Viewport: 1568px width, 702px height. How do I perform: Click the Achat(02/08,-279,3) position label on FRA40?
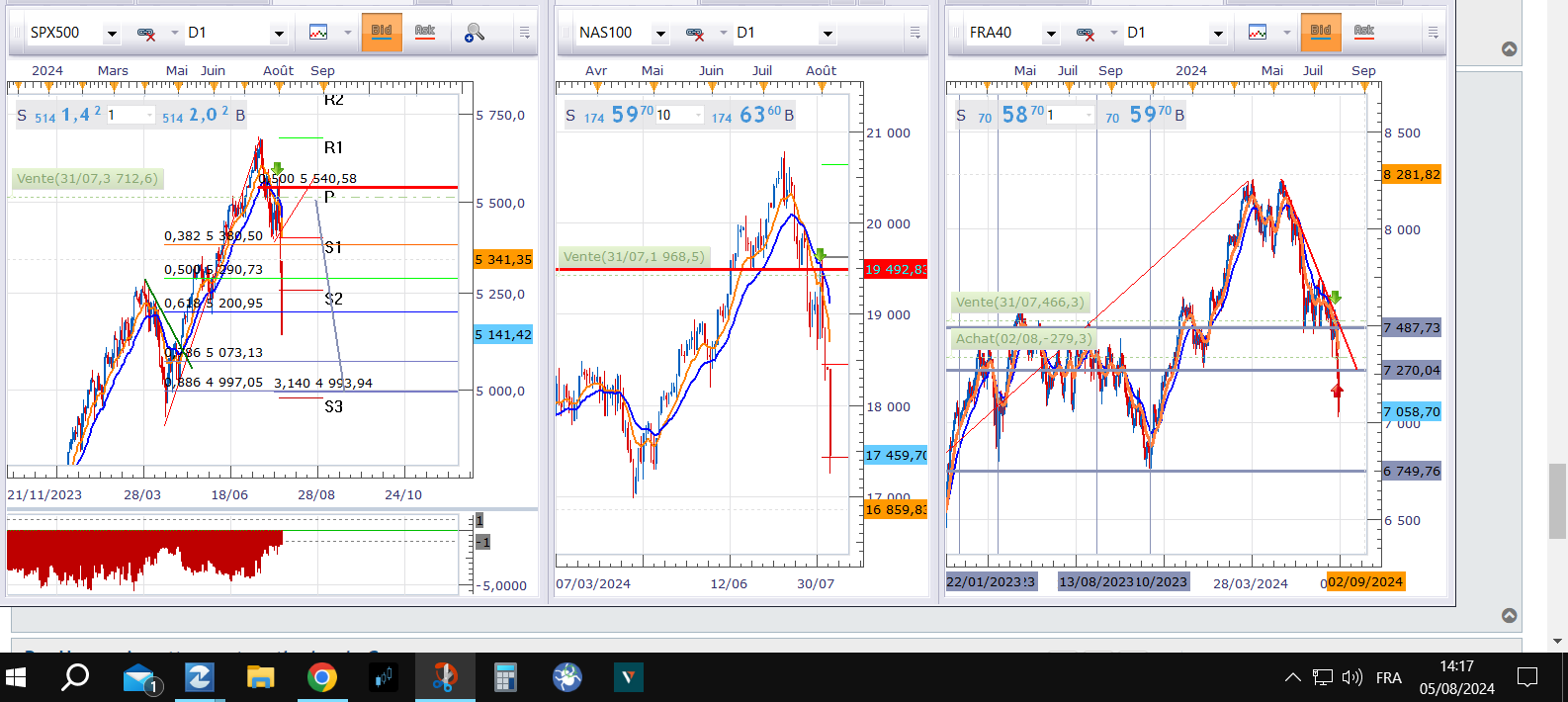click(1023, 338)
